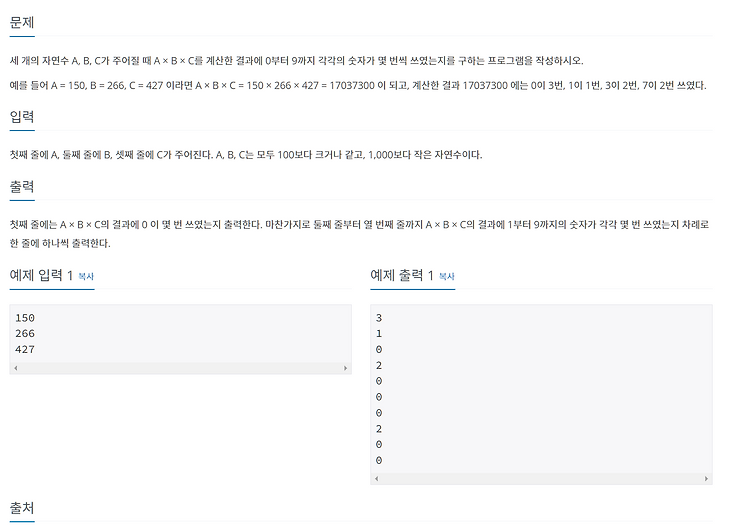The height and width of the screenshot is (525, 750).
Task: Click the 입력 section heading
Action: click(x=22, y=117)
